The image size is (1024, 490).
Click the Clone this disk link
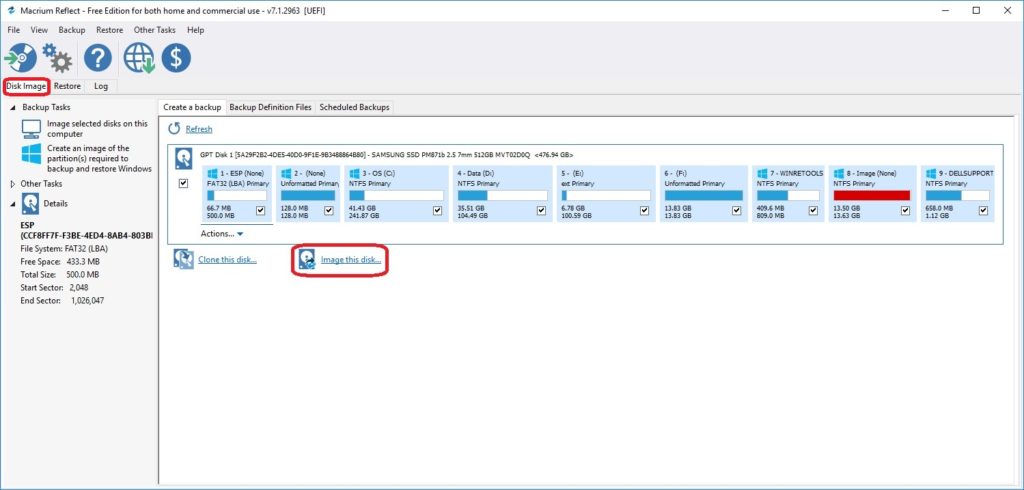(227, 259)
